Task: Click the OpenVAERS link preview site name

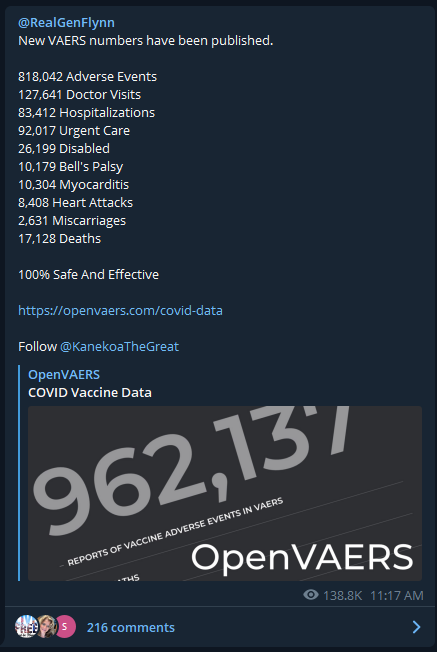Action: click(x=64, y=374)
